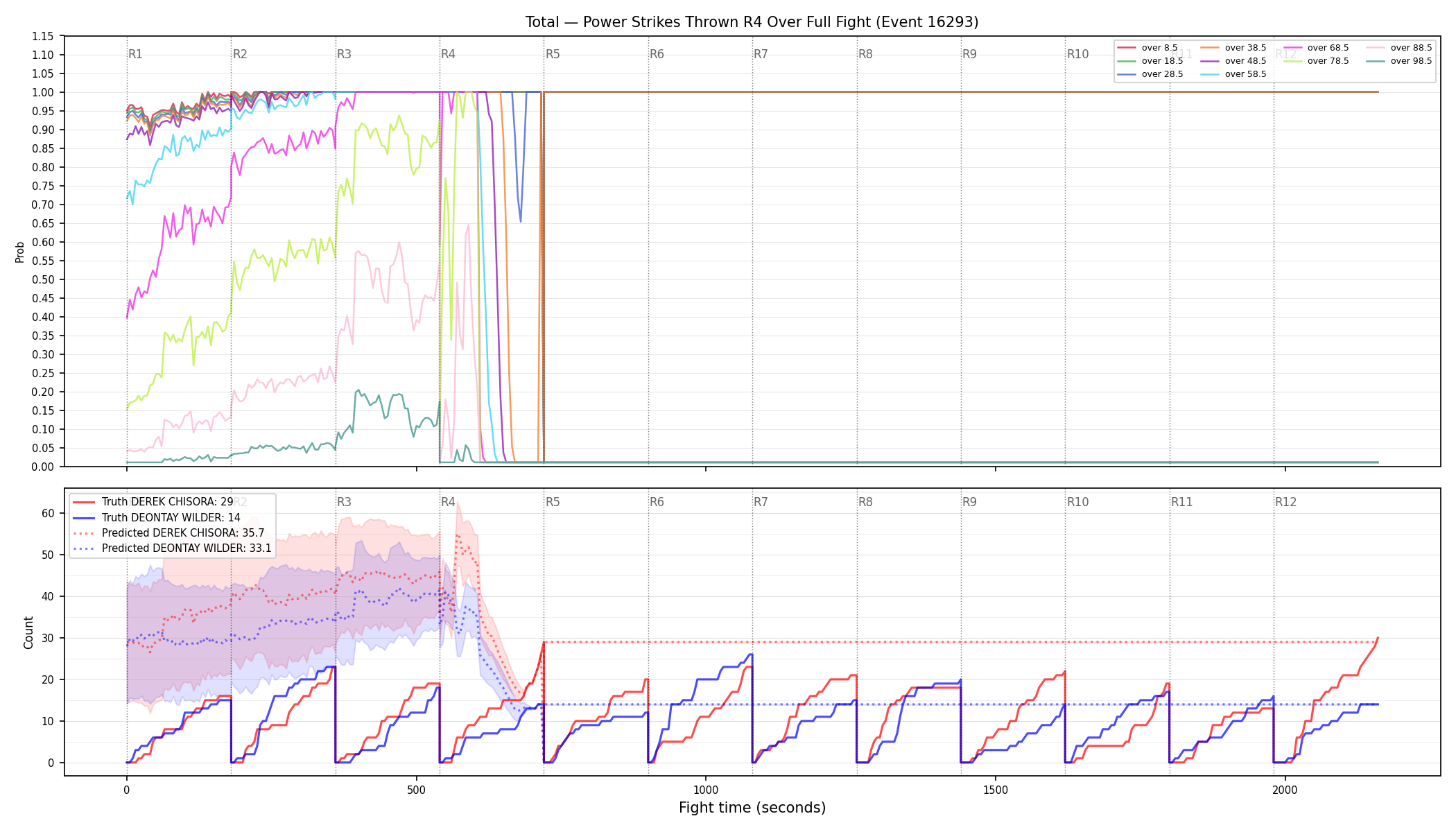1456x832 pixels.
Task: Click the R8 round marker in bottom chart
Action: [x=865, y=502]
